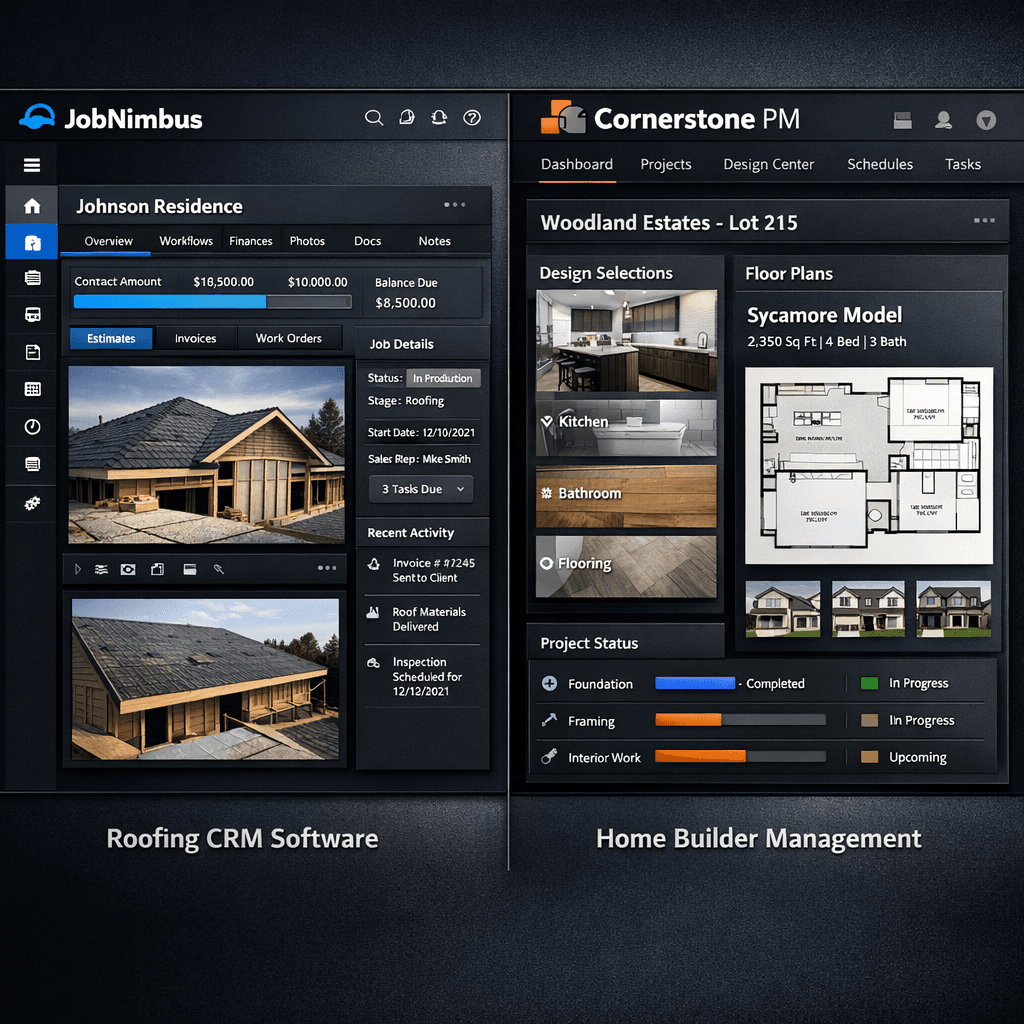This screenshot has width=1024, height=1024.
Task: Click the Cornerstone PM inbox tray icon
Action: tap(903, 120)
